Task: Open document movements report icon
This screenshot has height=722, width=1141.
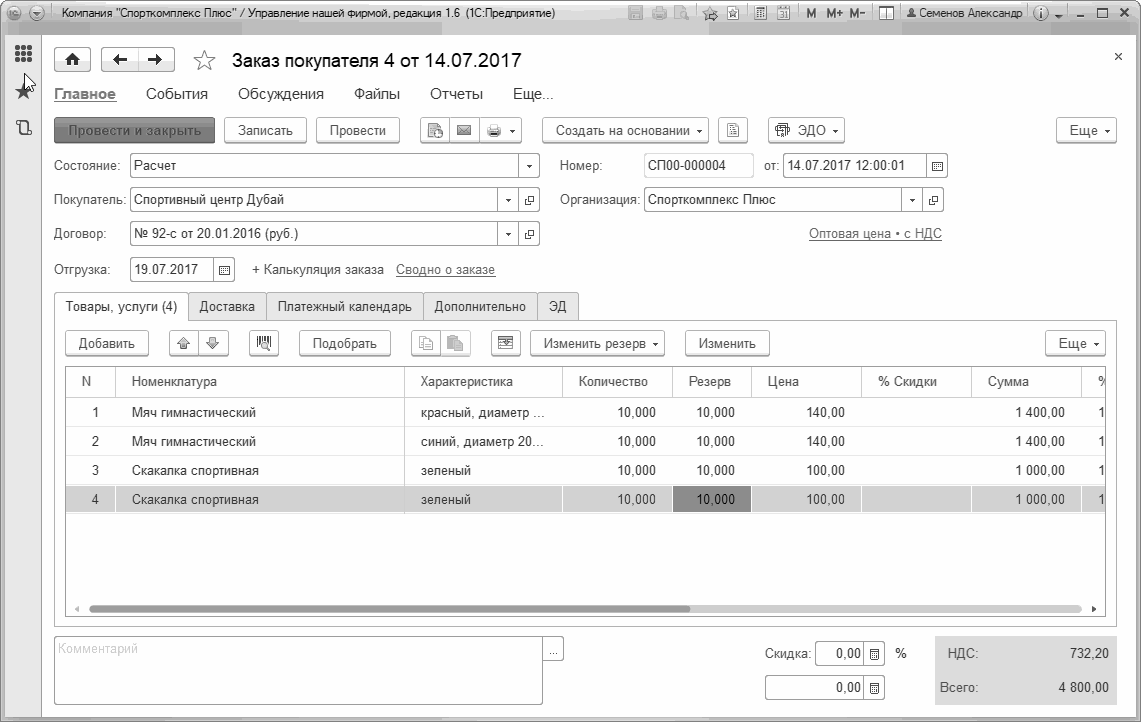Action: click(435, 131)
